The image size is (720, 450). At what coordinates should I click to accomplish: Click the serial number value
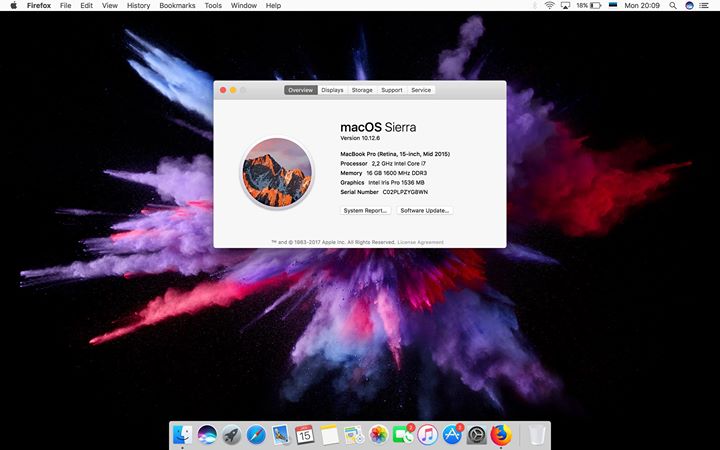point(405,192)
